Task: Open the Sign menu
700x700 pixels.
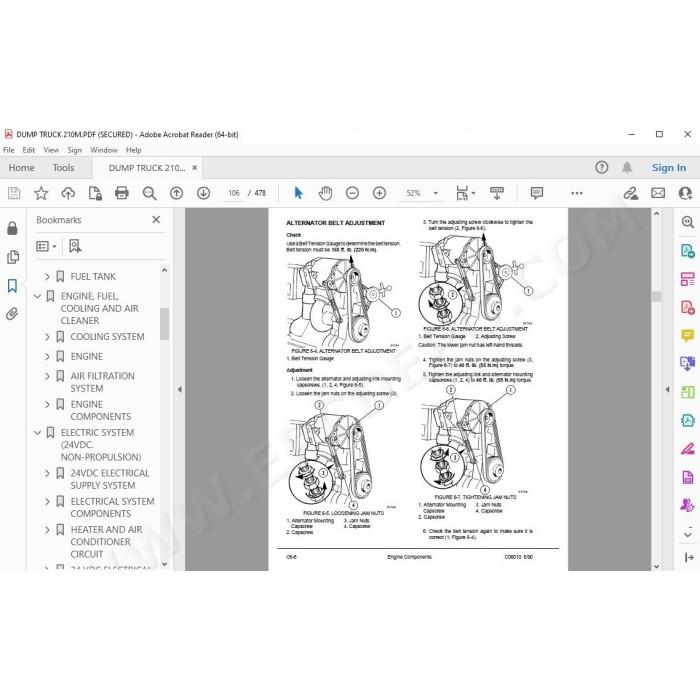Action: [75, 150]
